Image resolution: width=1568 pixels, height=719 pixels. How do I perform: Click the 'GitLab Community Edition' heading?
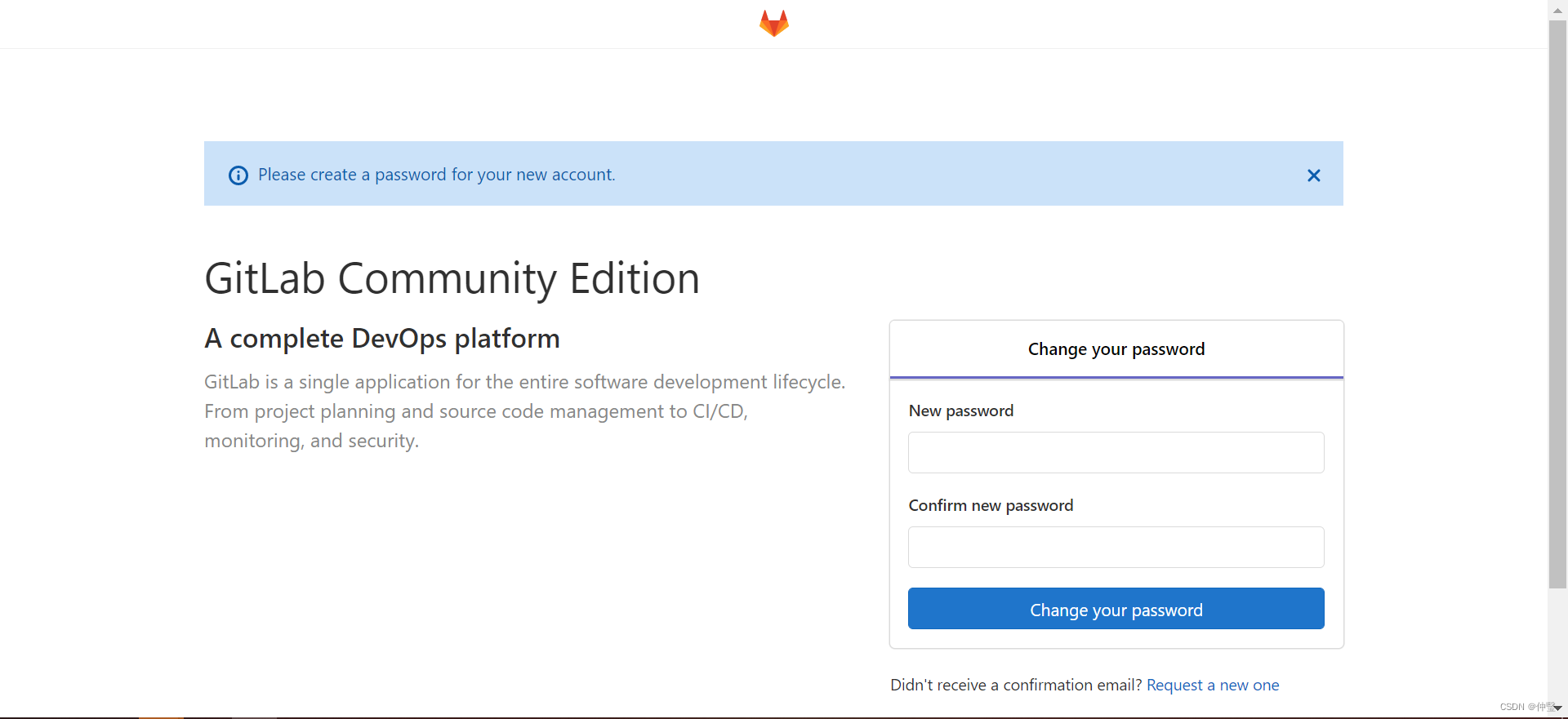(452, 278)
